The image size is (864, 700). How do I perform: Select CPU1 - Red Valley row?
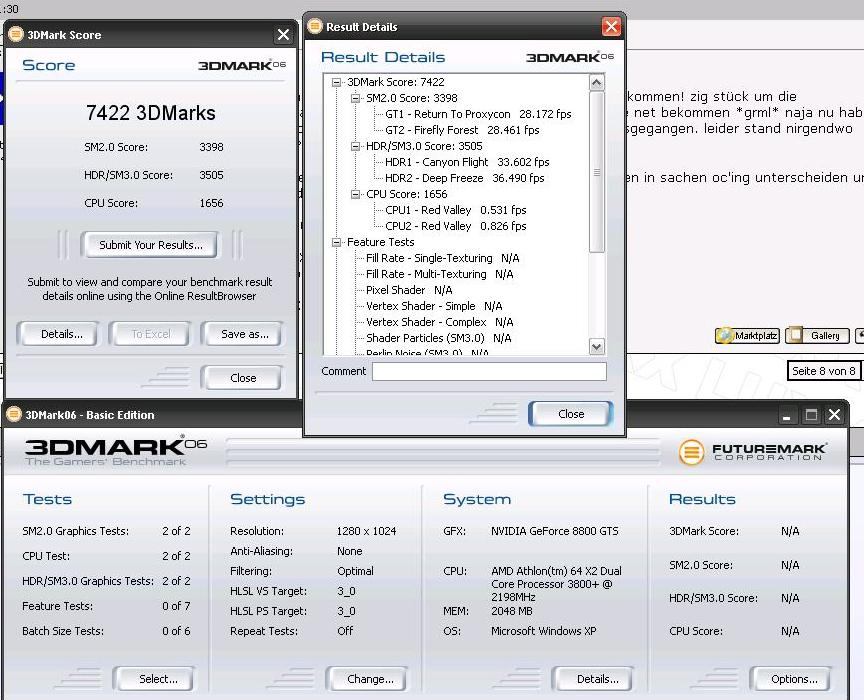(x=456, y=210)
